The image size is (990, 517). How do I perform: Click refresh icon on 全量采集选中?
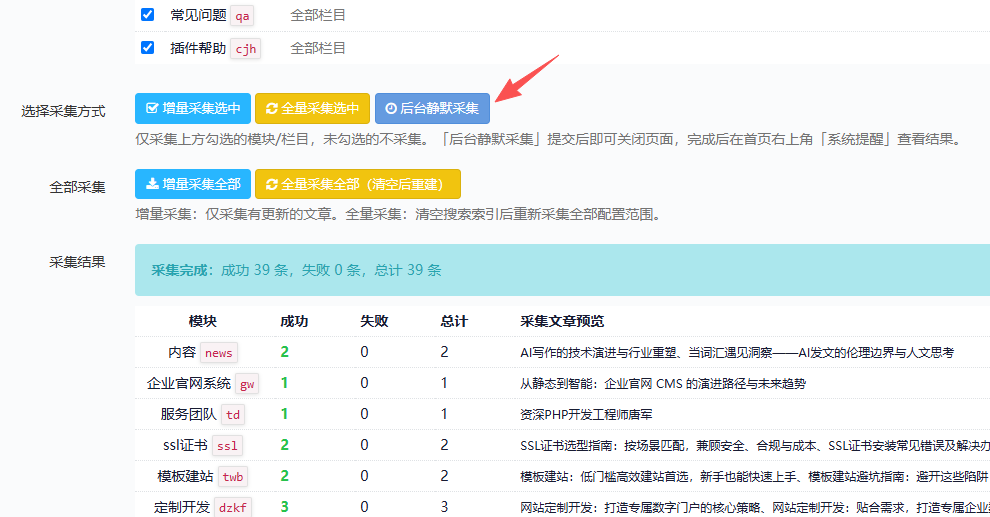[271, 109]
